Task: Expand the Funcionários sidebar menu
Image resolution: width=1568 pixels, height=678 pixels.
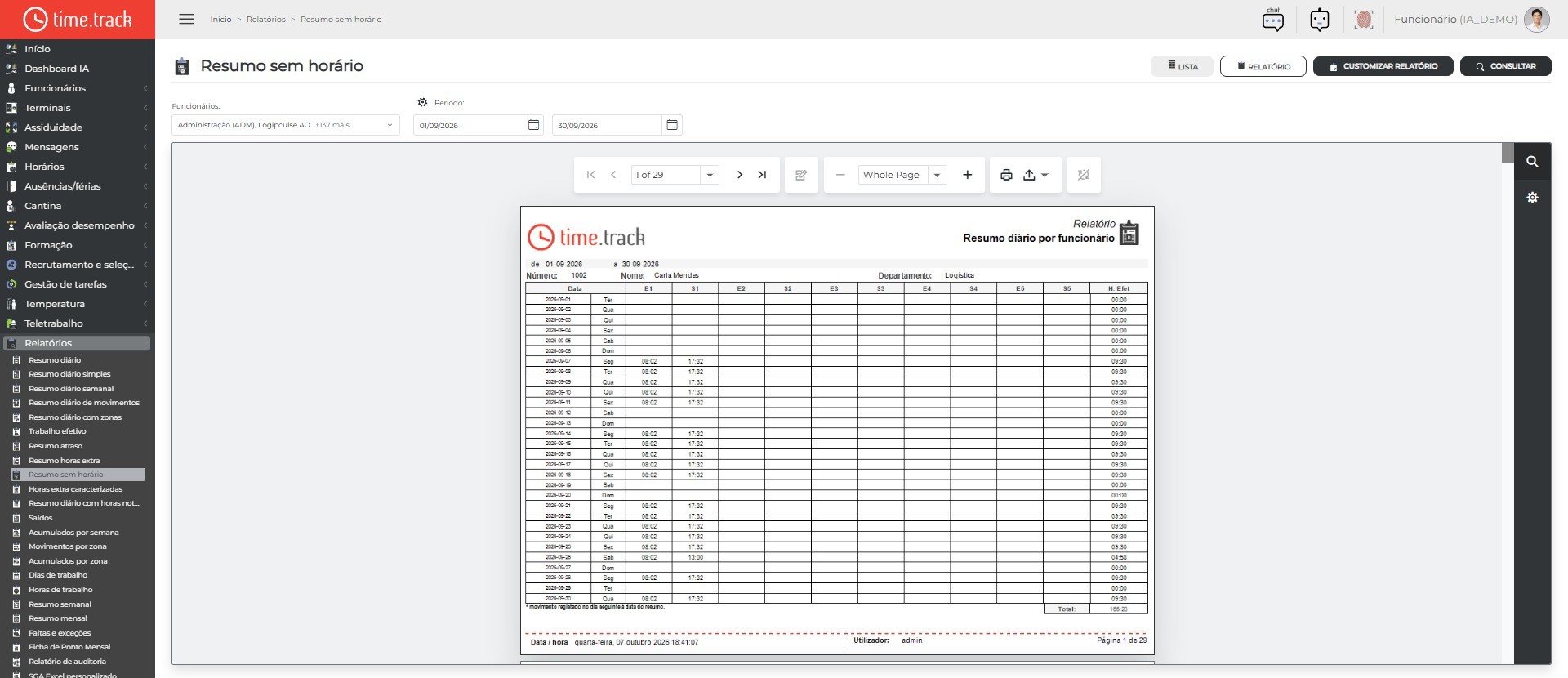Action: pos(78,88)
